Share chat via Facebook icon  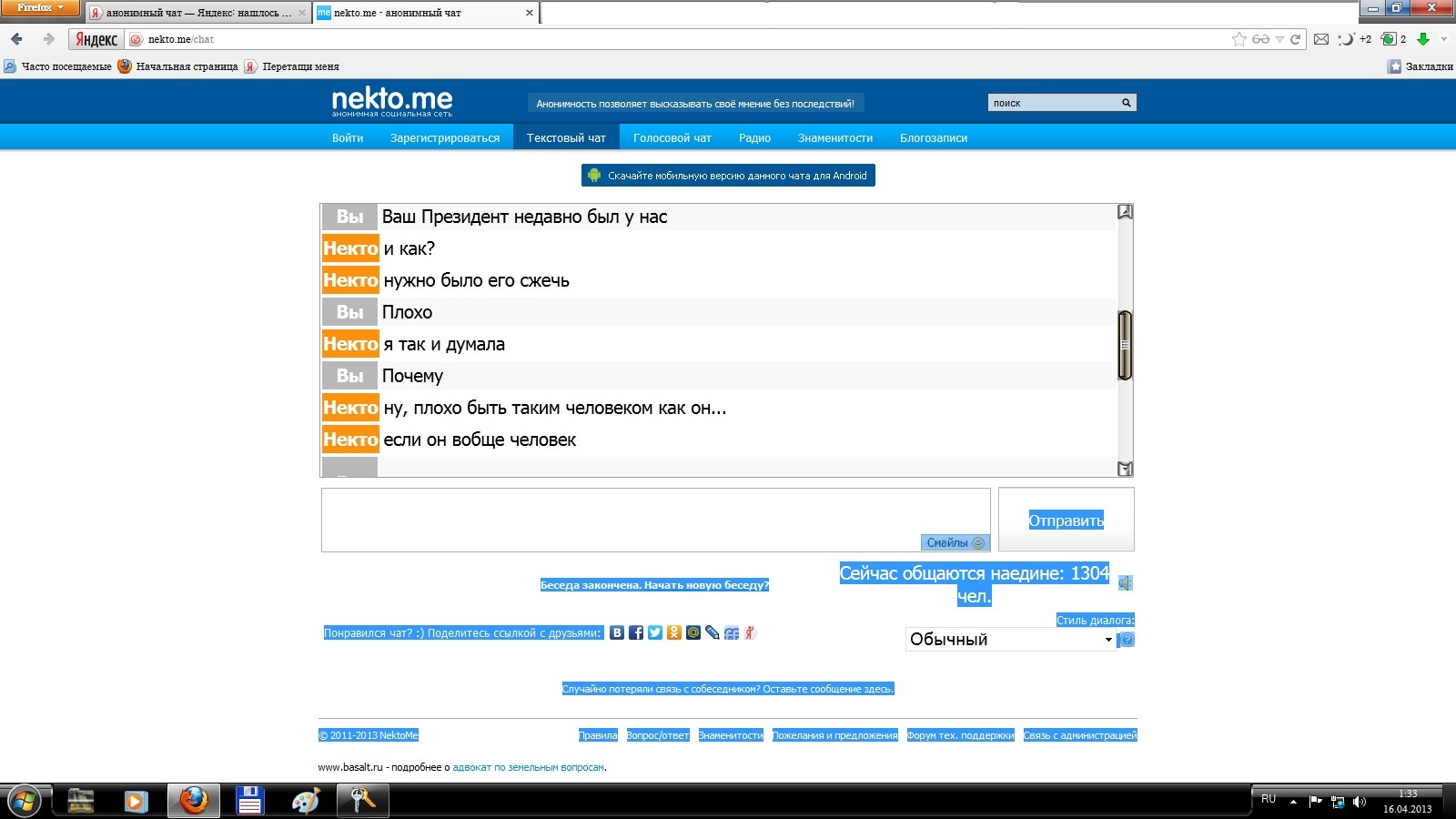click(636, 632)
